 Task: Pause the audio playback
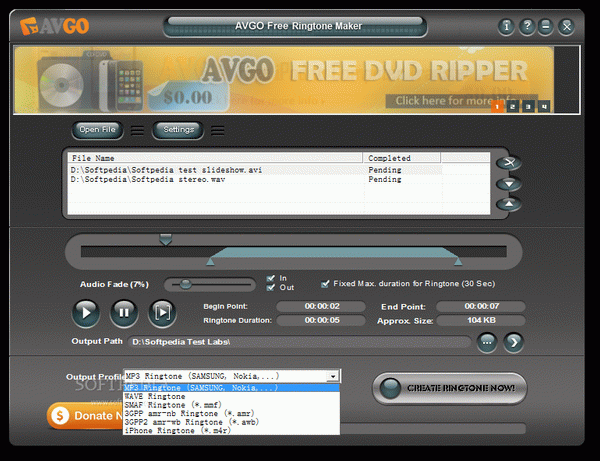[x=124, y=313]
